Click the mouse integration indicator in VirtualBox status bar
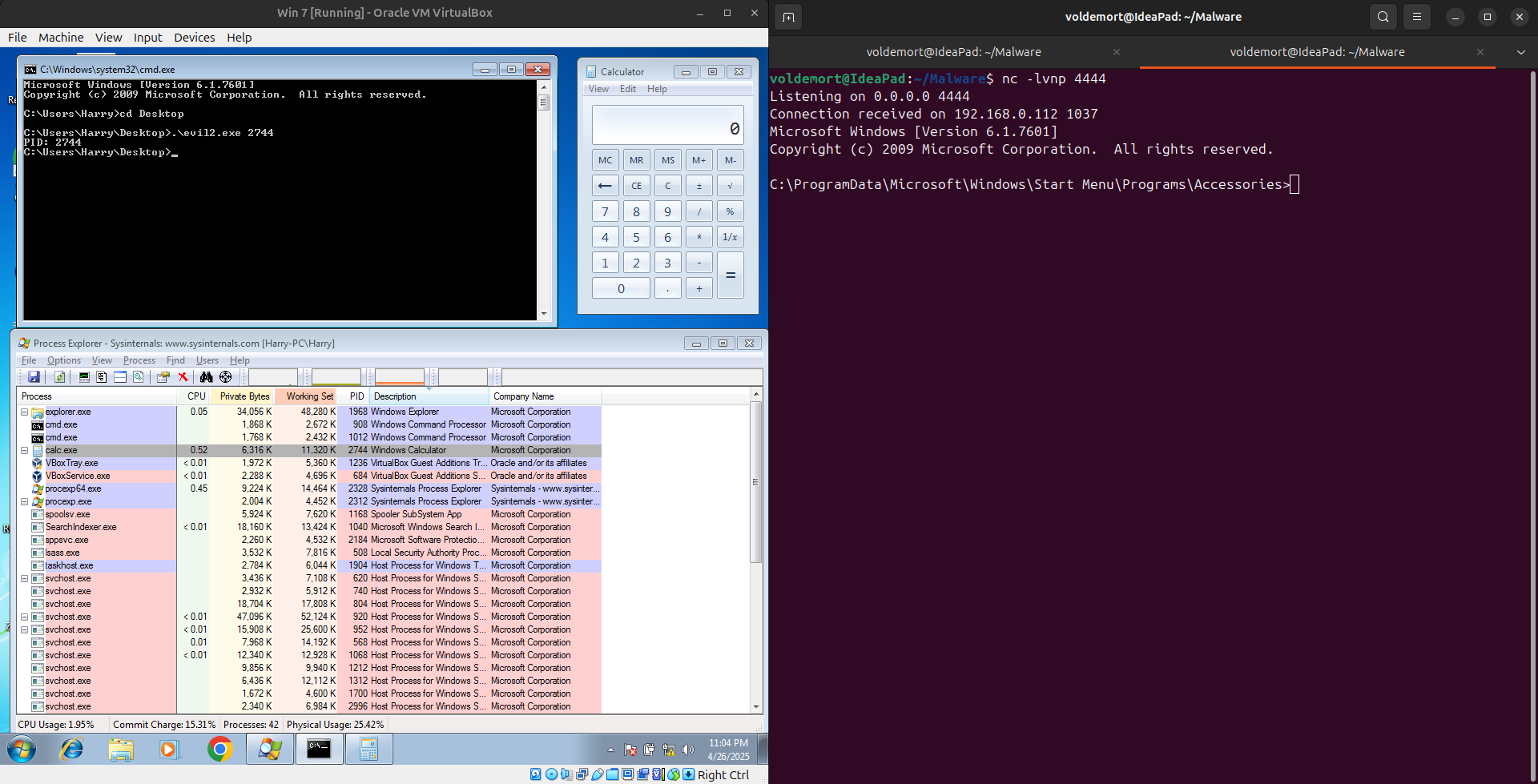The image size is (1538, 784). click(674, 774)
